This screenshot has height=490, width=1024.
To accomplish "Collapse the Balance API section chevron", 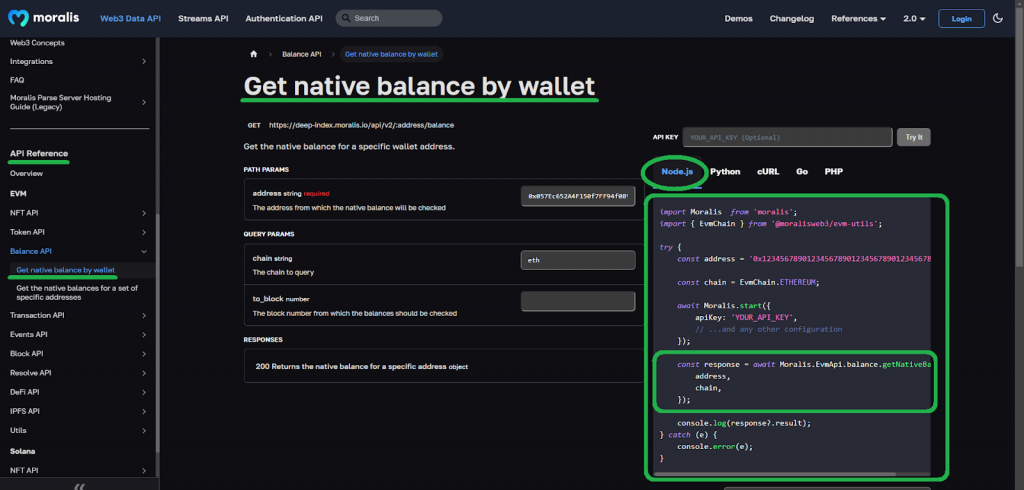I will pos(144,252).
